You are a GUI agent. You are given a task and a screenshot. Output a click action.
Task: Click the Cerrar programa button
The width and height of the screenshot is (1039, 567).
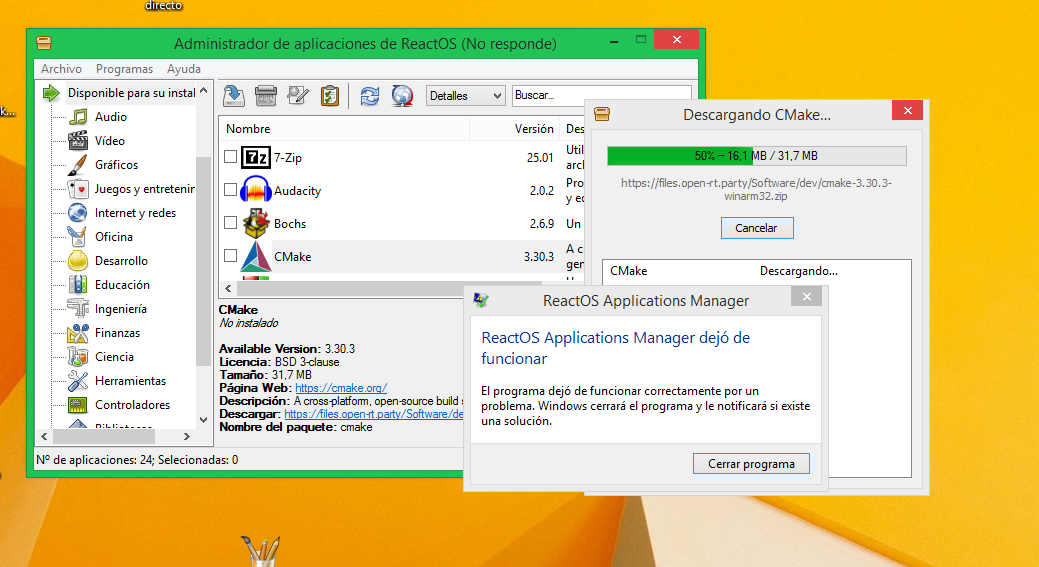[751, 464]
